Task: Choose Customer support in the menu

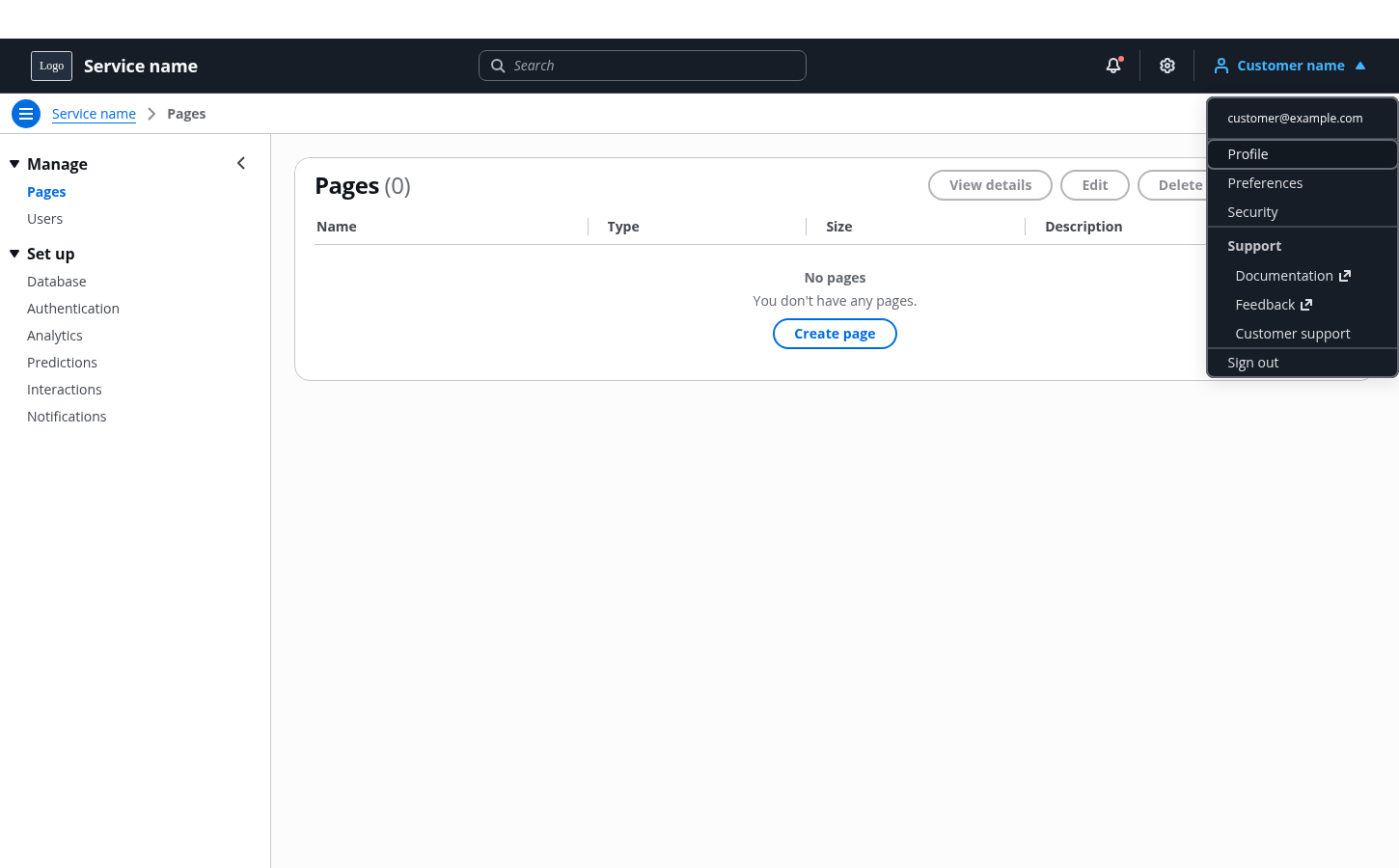Action: [x=1303, y=334]
